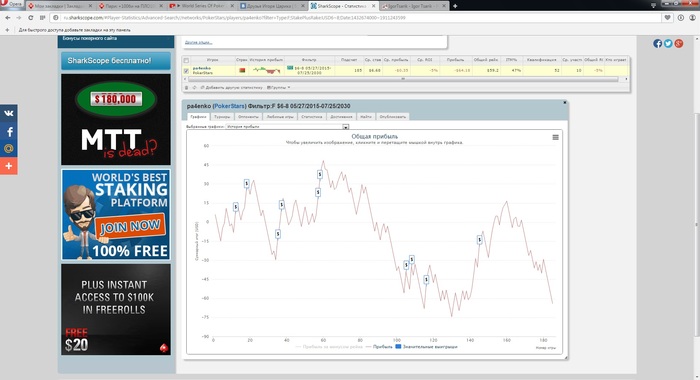Switch to the Турниры tab
The height and width of the screenshot is (380, 700).
click(222, 117)
